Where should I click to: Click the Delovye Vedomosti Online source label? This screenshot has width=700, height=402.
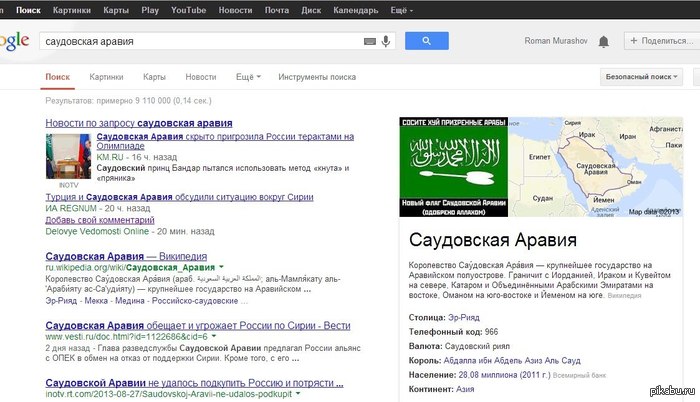[x=97, y=231]
